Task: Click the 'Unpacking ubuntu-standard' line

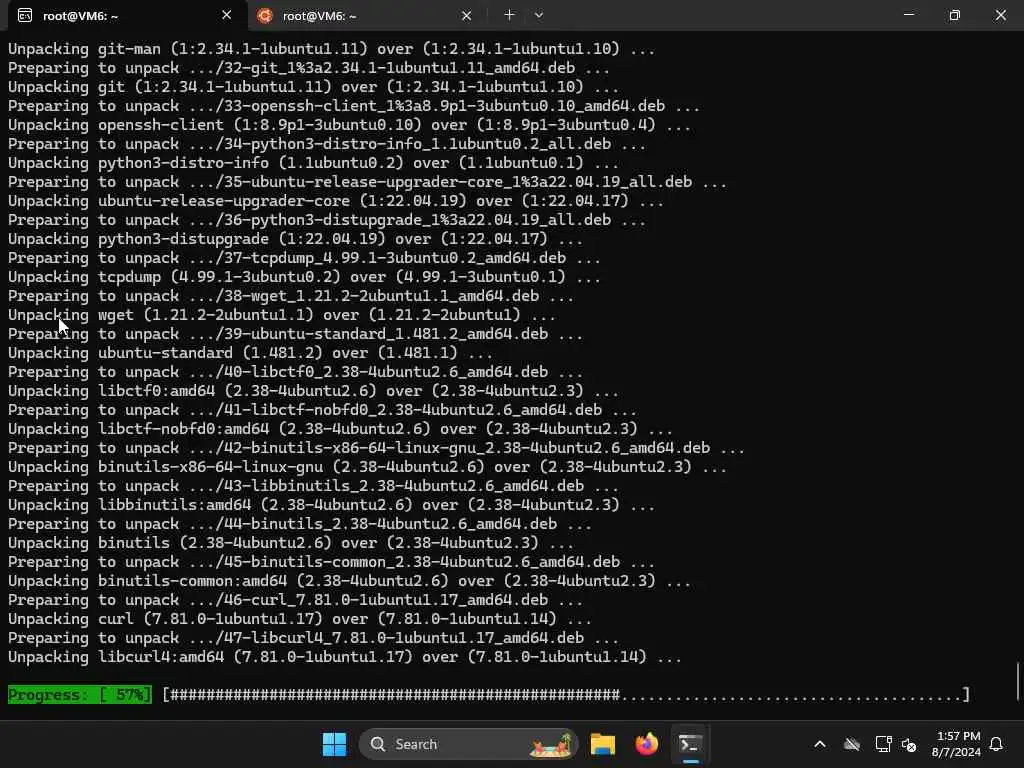Action: [250, 353]
